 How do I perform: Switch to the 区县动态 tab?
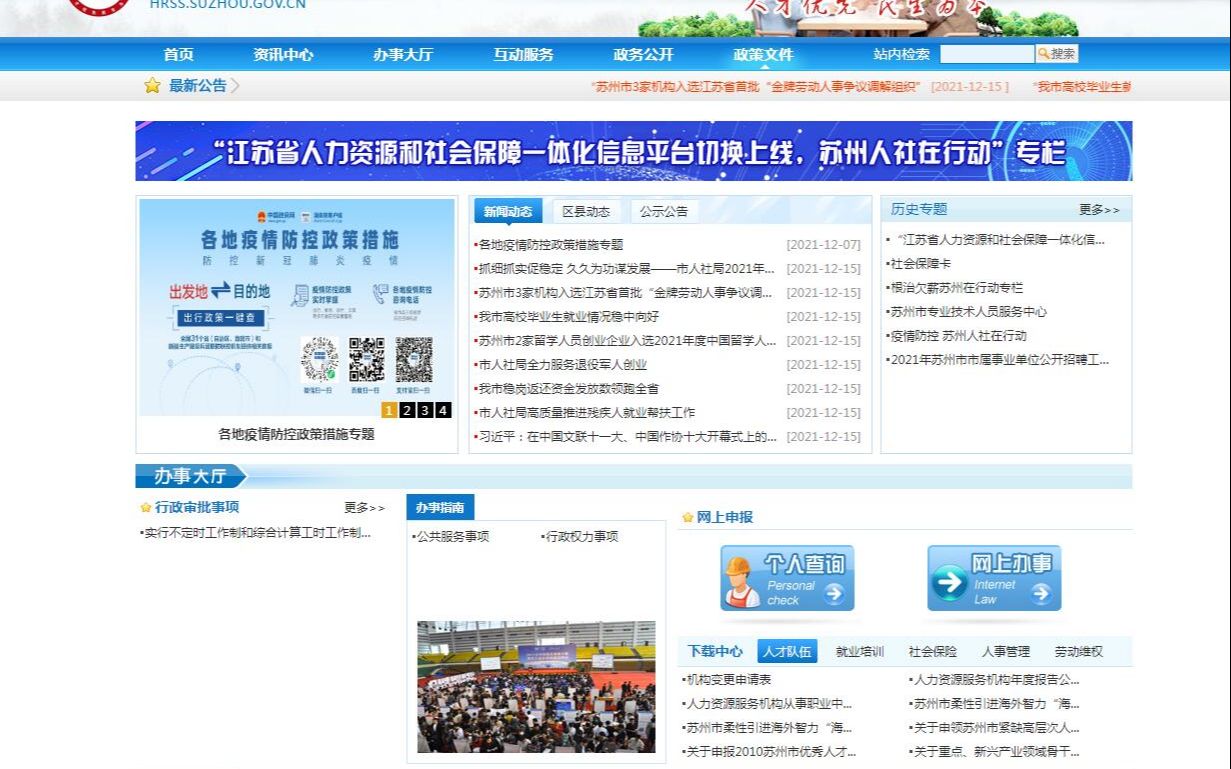(x=587, y=210)
